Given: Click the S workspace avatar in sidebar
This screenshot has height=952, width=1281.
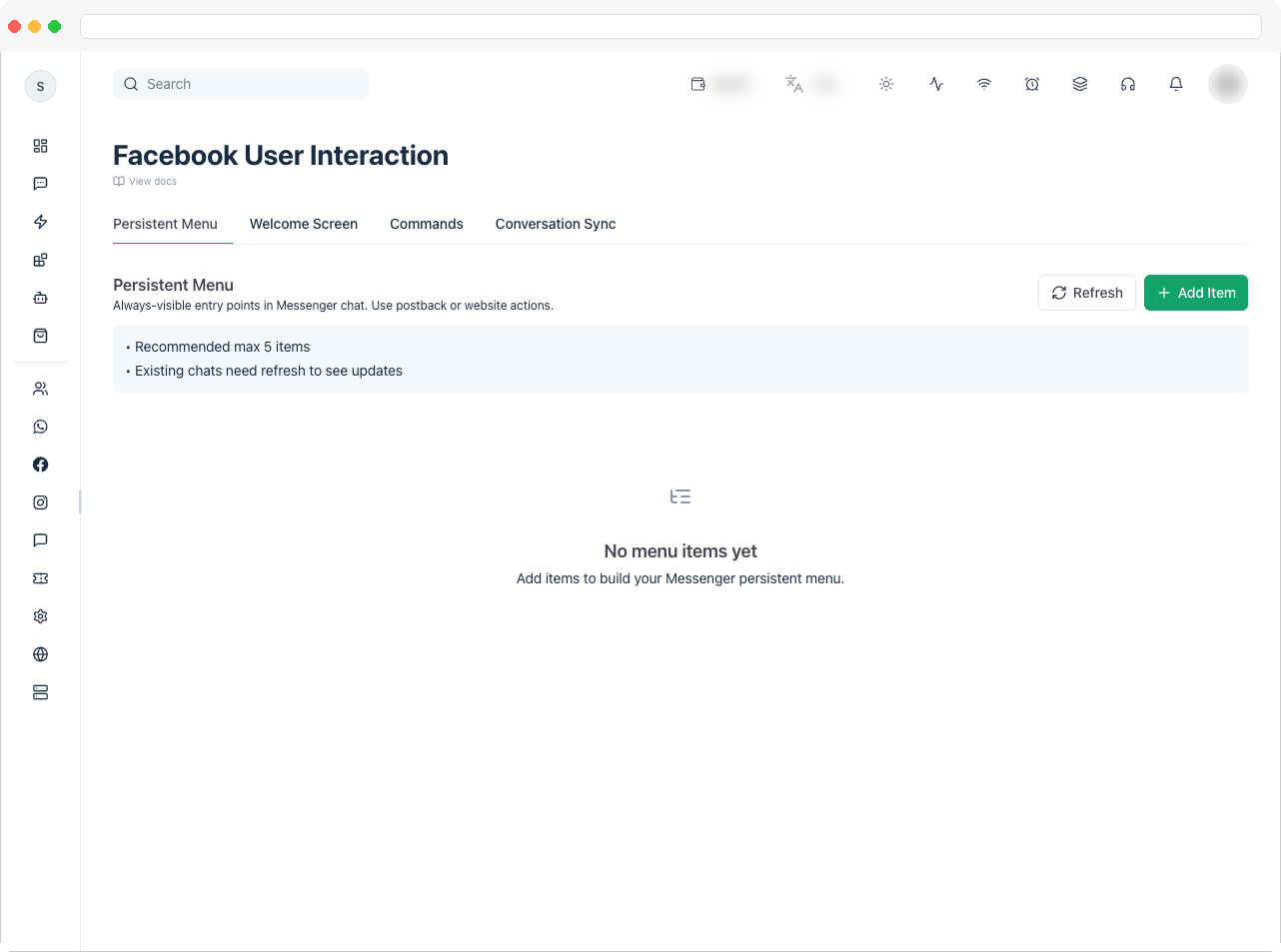Looking at the screenshot, I should (40, 86).
